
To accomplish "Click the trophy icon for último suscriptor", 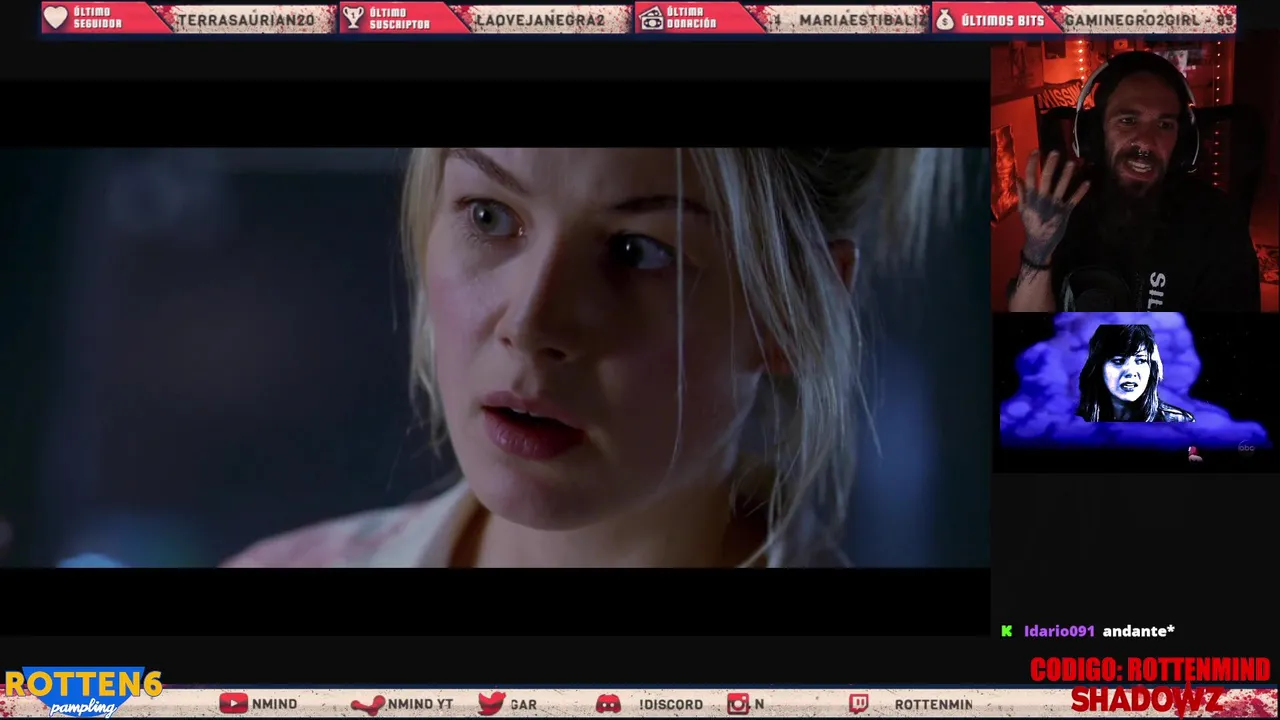I will pos(352,18).
